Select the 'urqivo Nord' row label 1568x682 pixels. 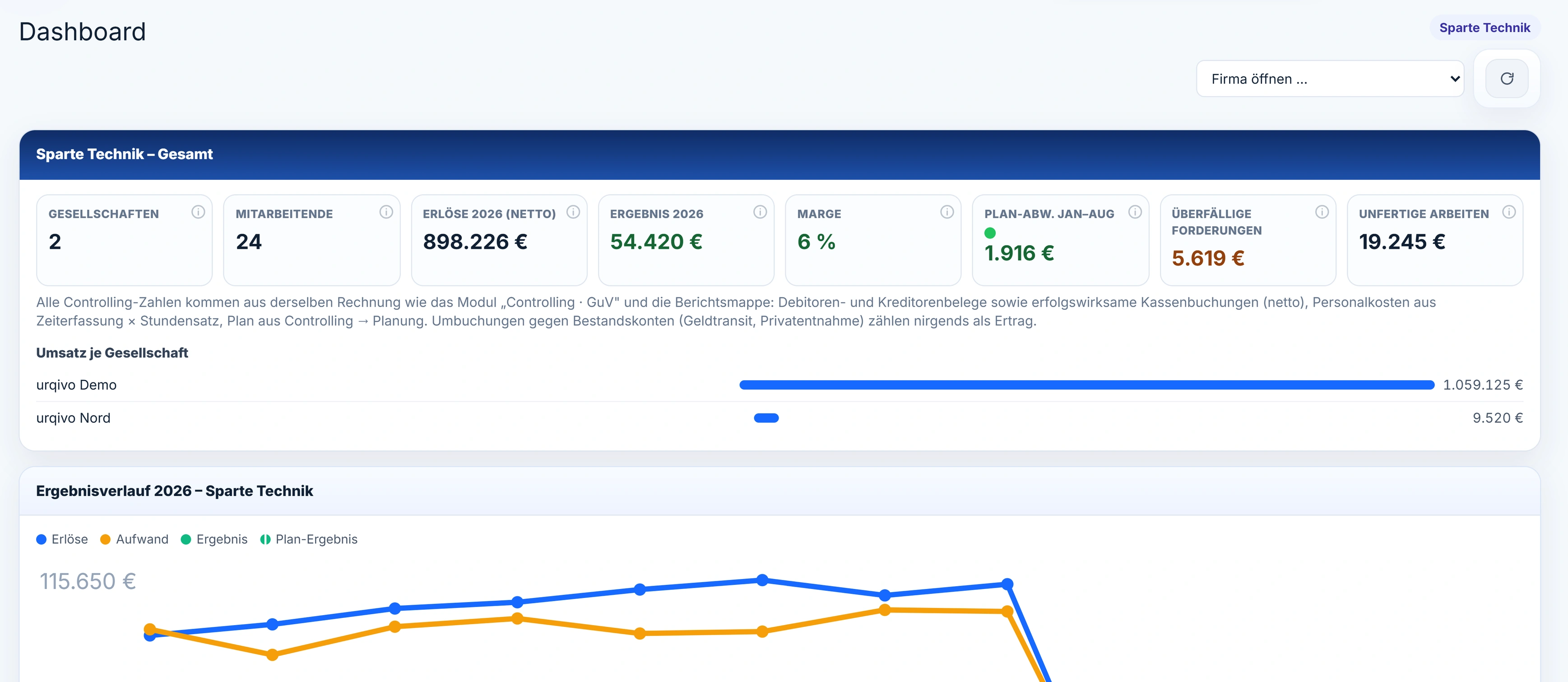click(73, 418)
